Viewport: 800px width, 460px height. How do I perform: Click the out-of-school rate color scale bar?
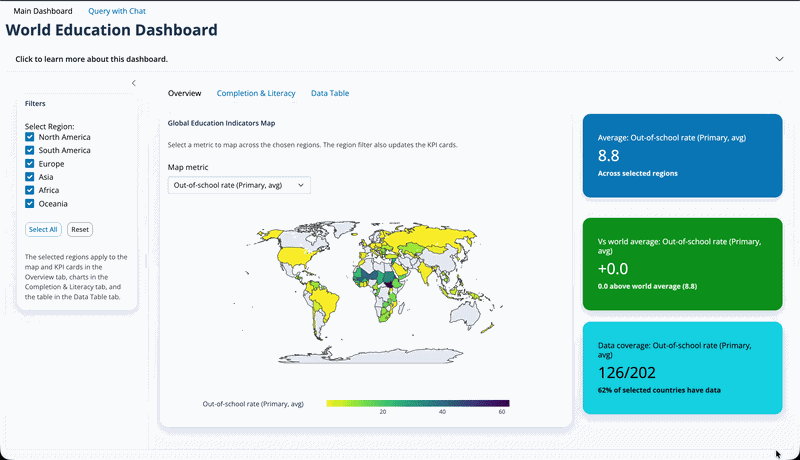click(x=417, y=403)
